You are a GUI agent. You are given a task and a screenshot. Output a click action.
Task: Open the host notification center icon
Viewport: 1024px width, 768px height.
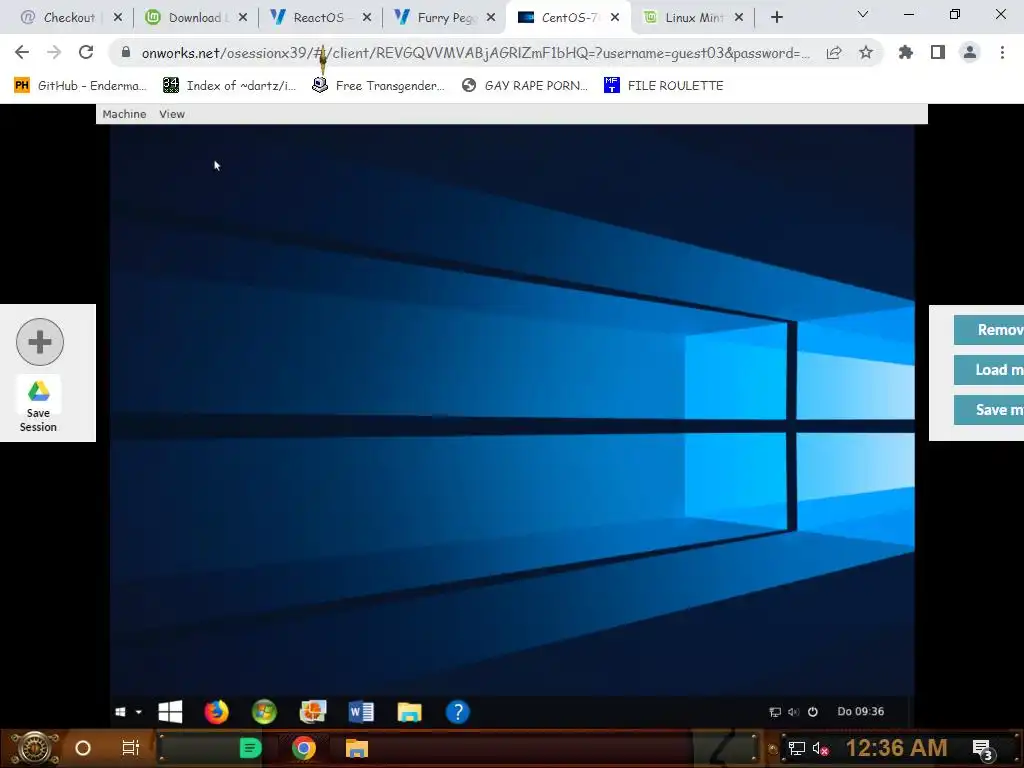983,749
